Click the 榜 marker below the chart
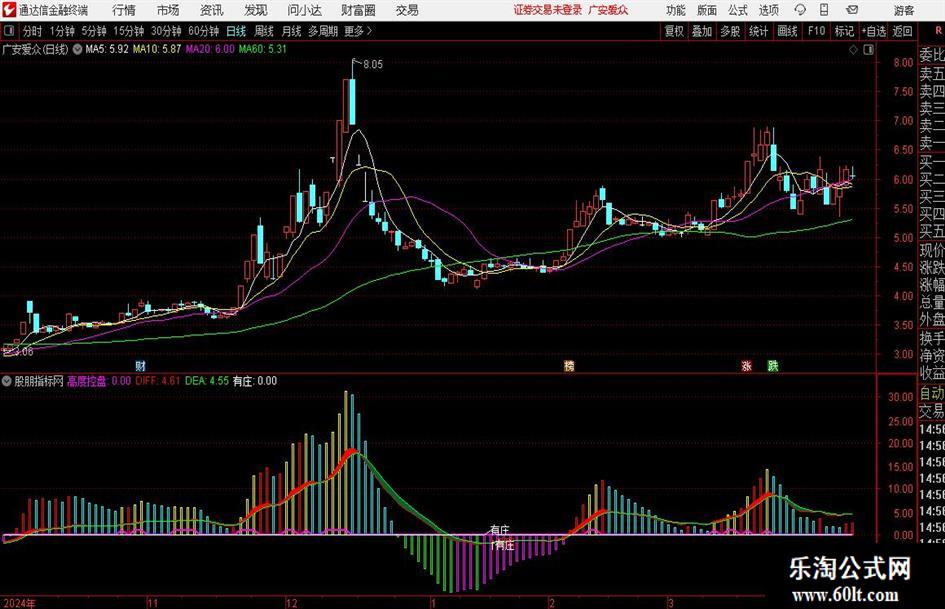945x609 pixels. (569, 365)
